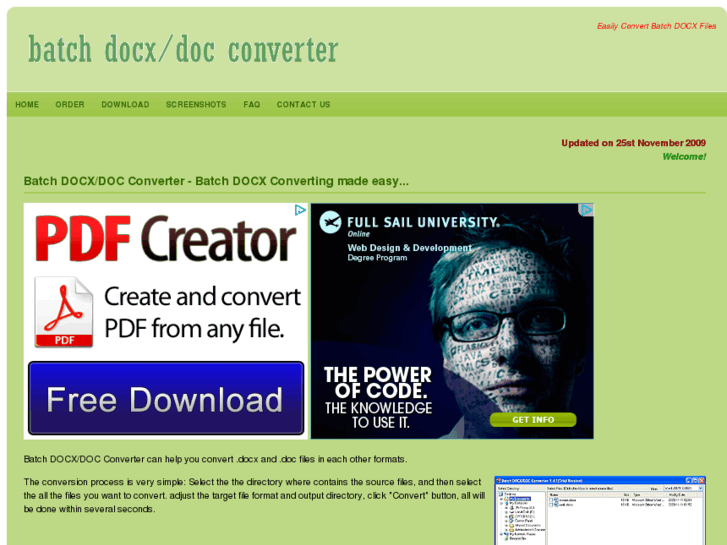
Task: Open the FAQ page
Action: (252, 104)
